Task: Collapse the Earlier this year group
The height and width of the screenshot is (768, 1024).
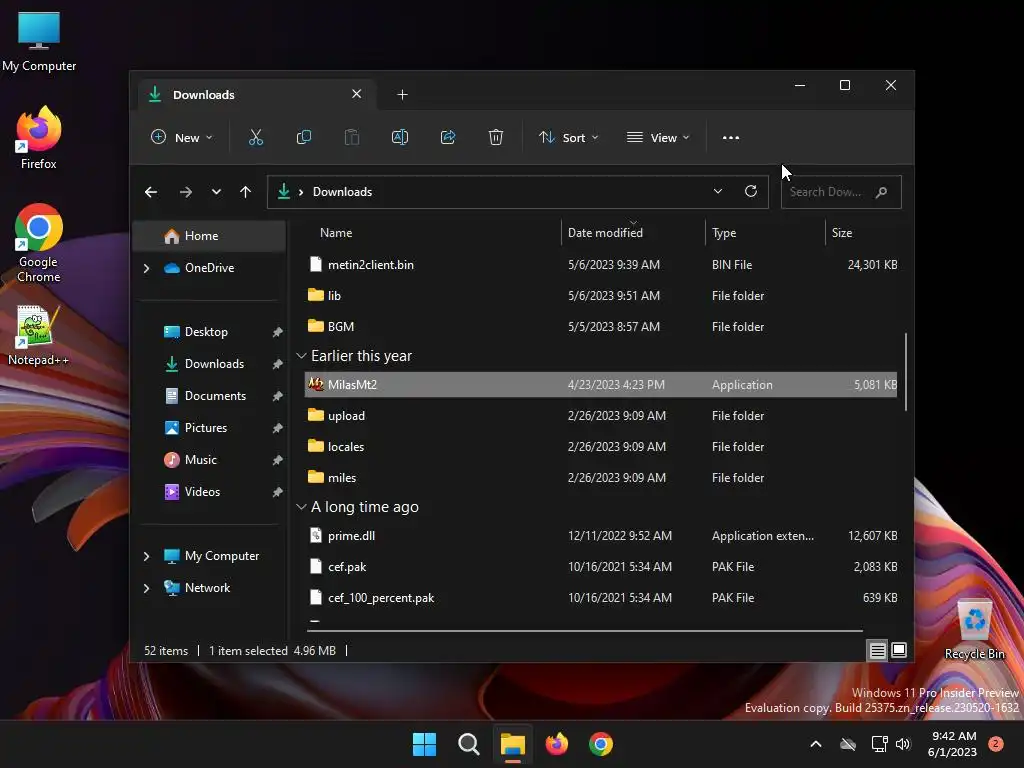Action: click(301, 356)
